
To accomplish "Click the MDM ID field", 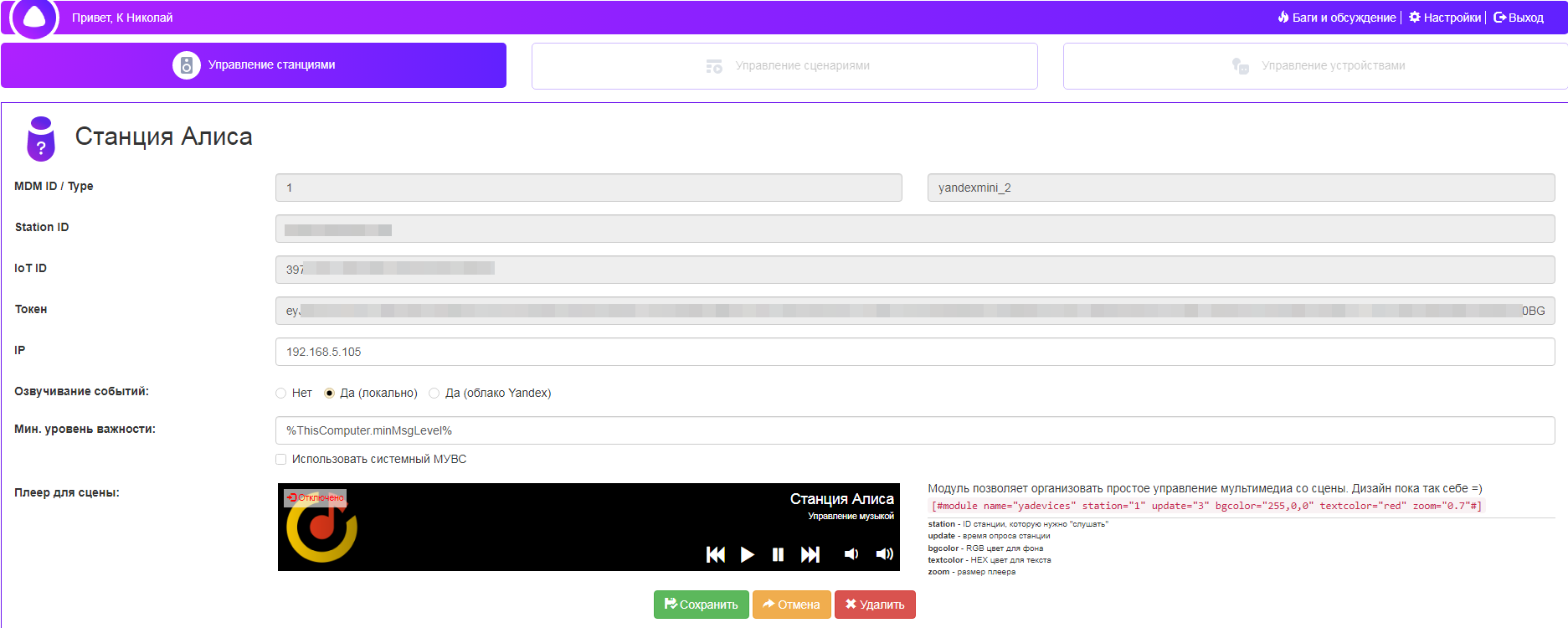I will point(589,188).
